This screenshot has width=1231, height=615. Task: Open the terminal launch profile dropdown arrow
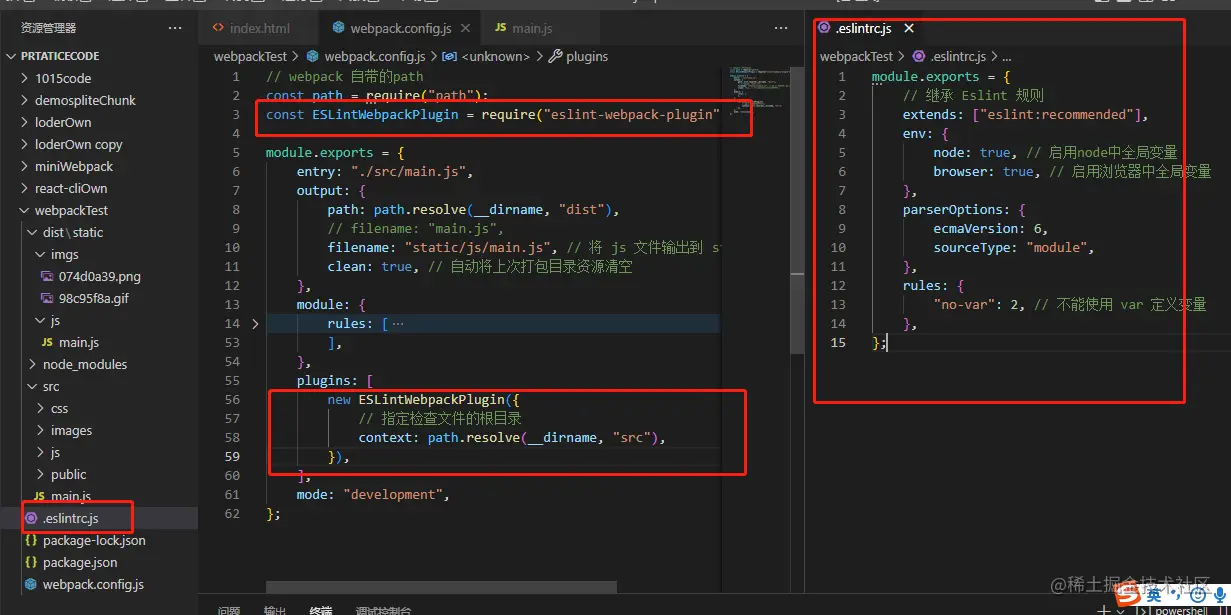point(1121,610)
